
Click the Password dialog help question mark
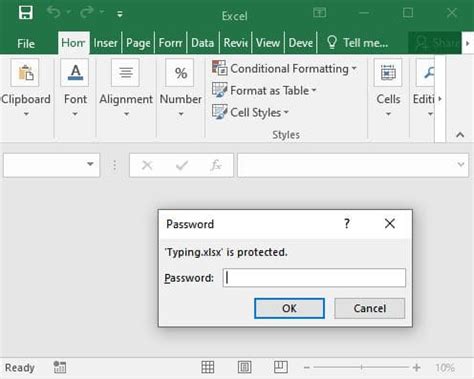coord(347,223)
